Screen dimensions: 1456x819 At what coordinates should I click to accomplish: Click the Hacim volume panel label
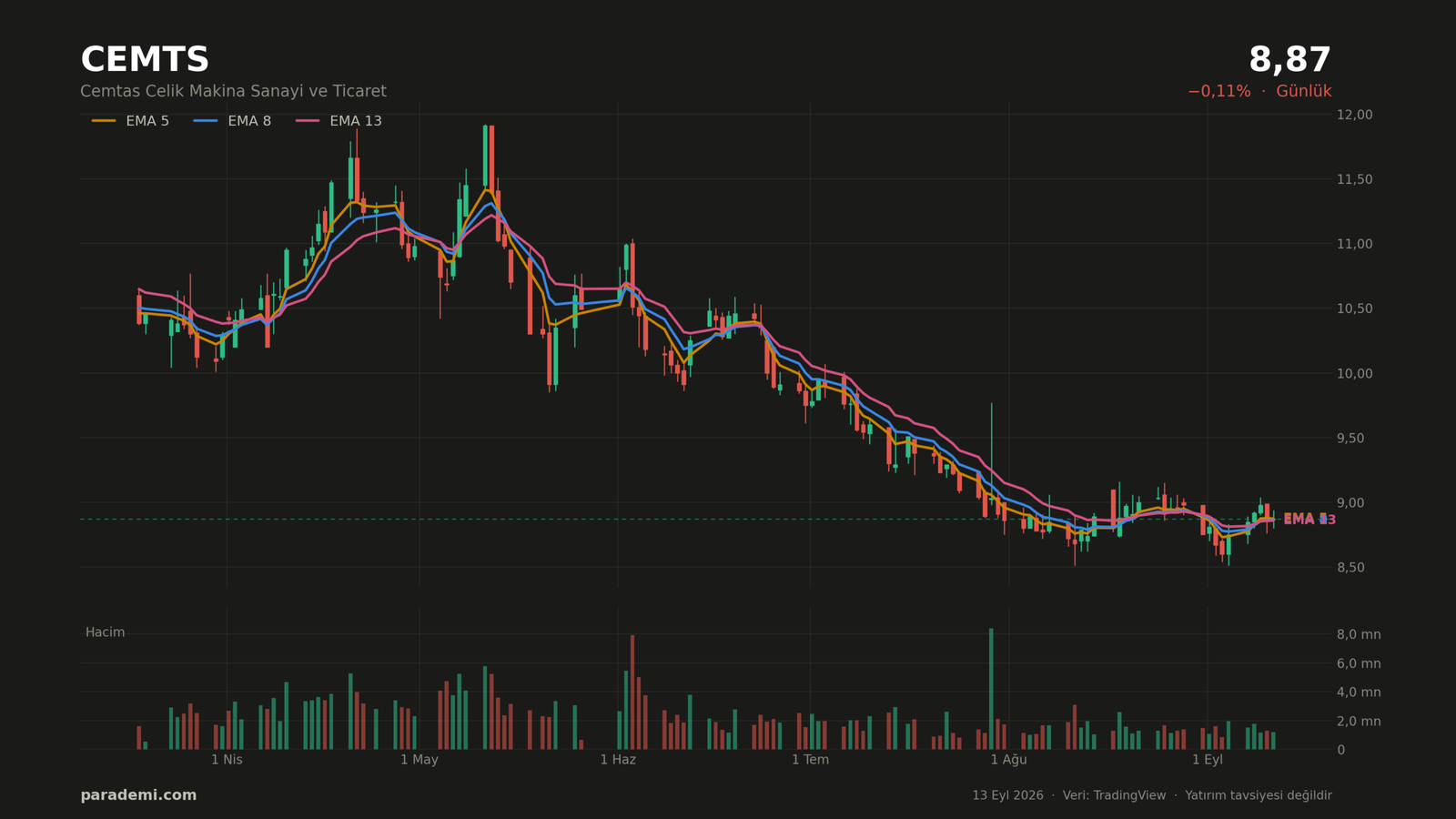105,632
